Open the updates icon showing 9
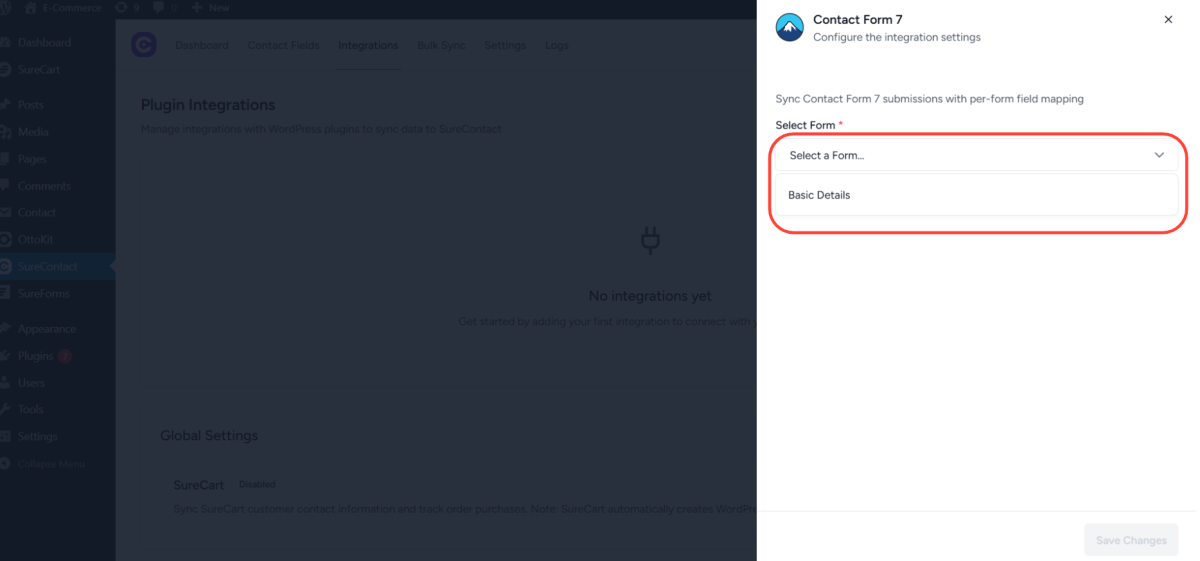The image size is (1200, 561). (x=121, y=8)
